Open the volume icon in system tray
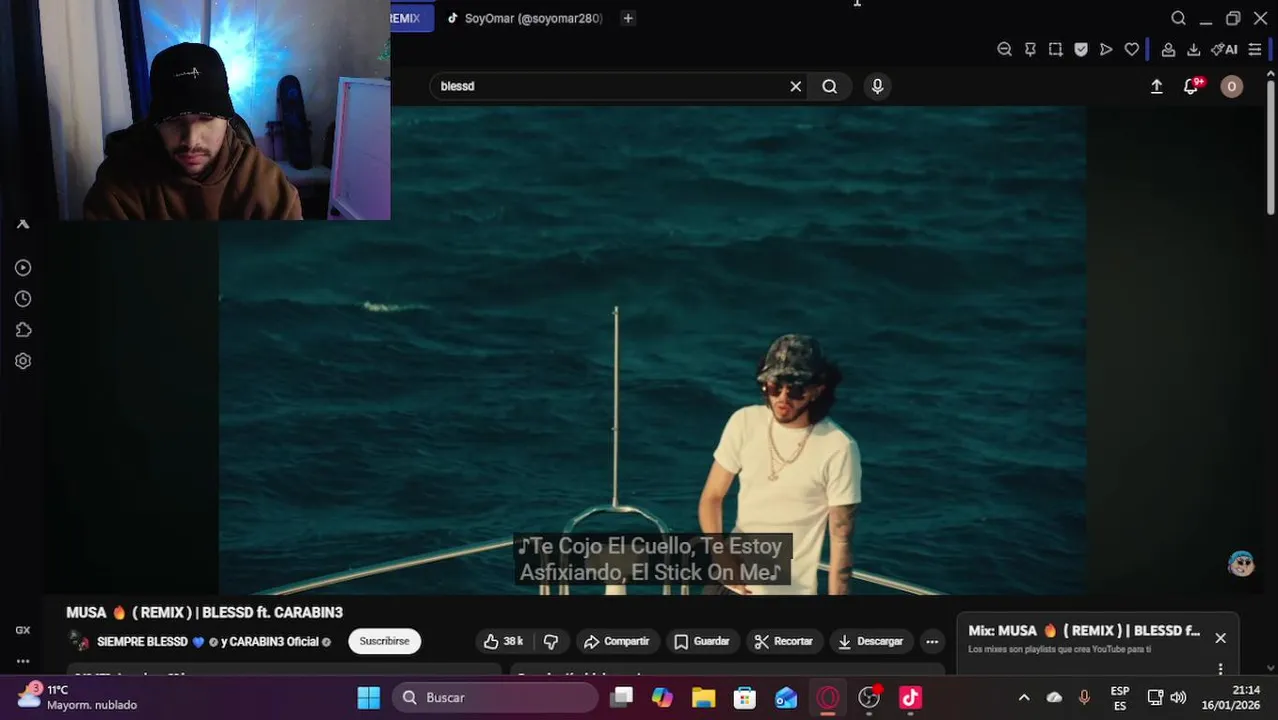Viewport: 1278px width, 720px height. 1178,697
